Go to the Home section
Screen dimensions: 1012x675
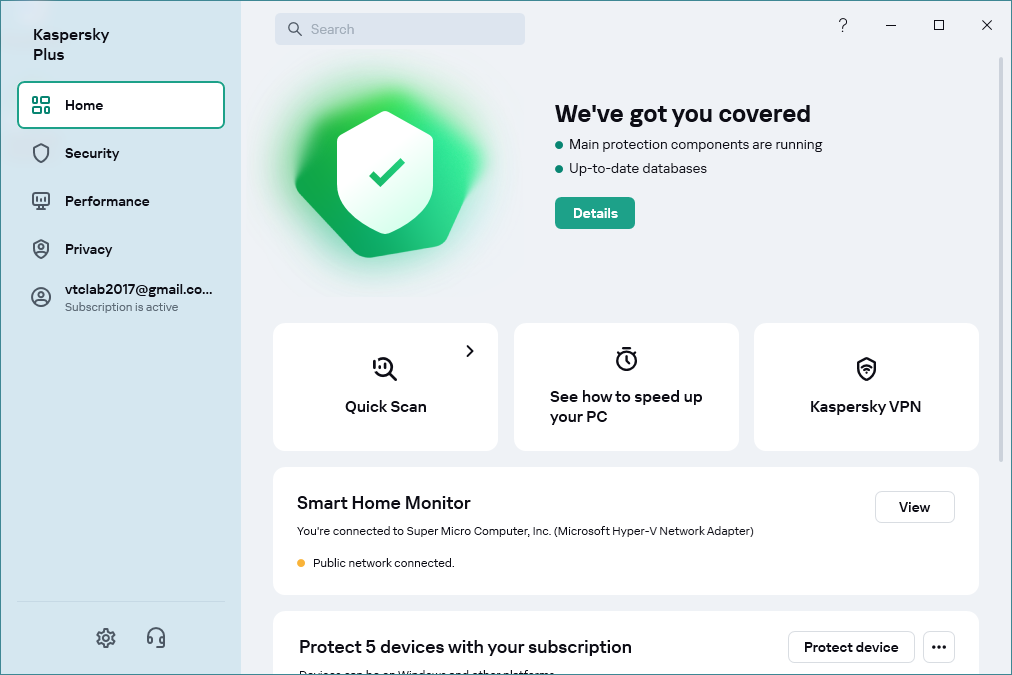tap(121, 105)
